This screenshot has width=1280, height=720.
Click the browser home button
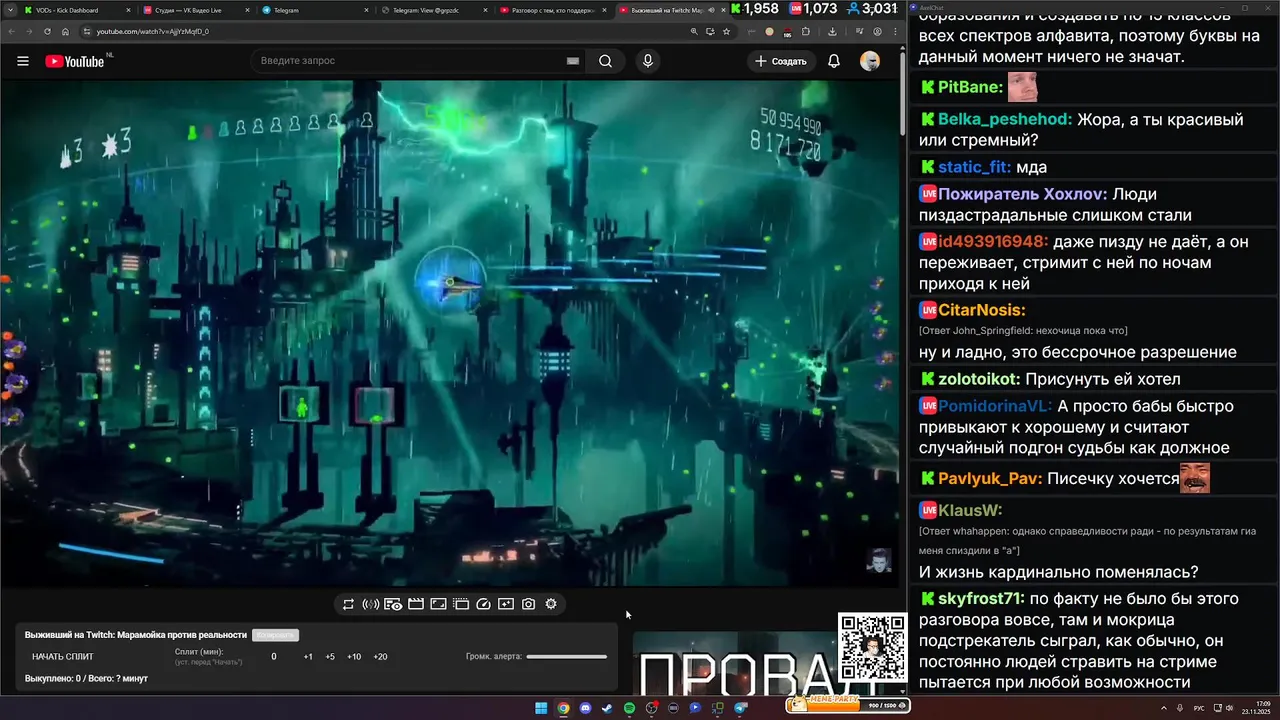[65, 31]
